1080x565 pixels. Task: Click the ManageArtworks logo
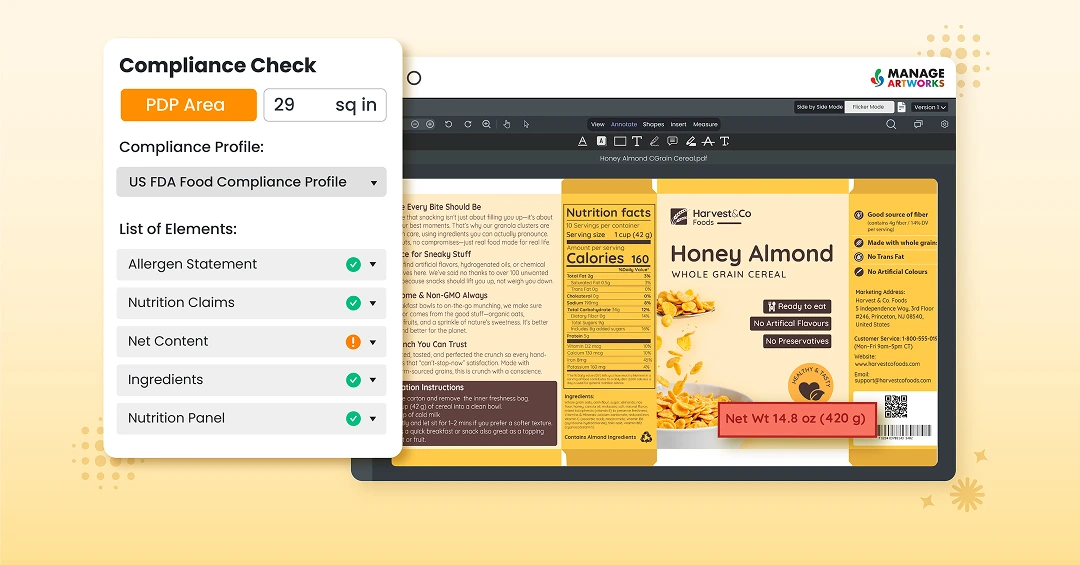pyautogui.click(x=908, y=77)
